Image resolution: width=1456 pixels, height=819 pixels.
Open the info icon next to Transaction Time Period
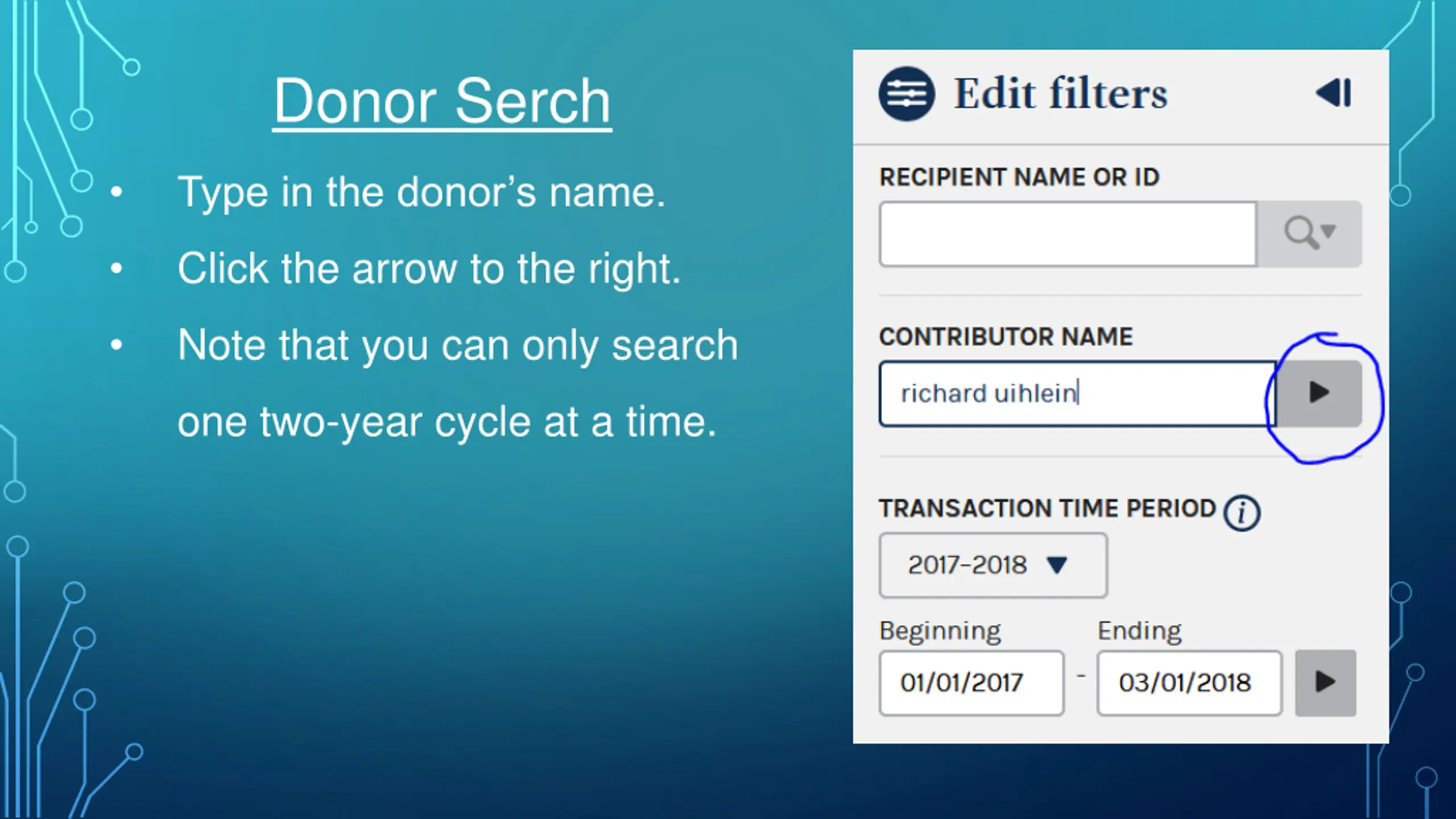pyautogui.click(x=1242, y=513)
